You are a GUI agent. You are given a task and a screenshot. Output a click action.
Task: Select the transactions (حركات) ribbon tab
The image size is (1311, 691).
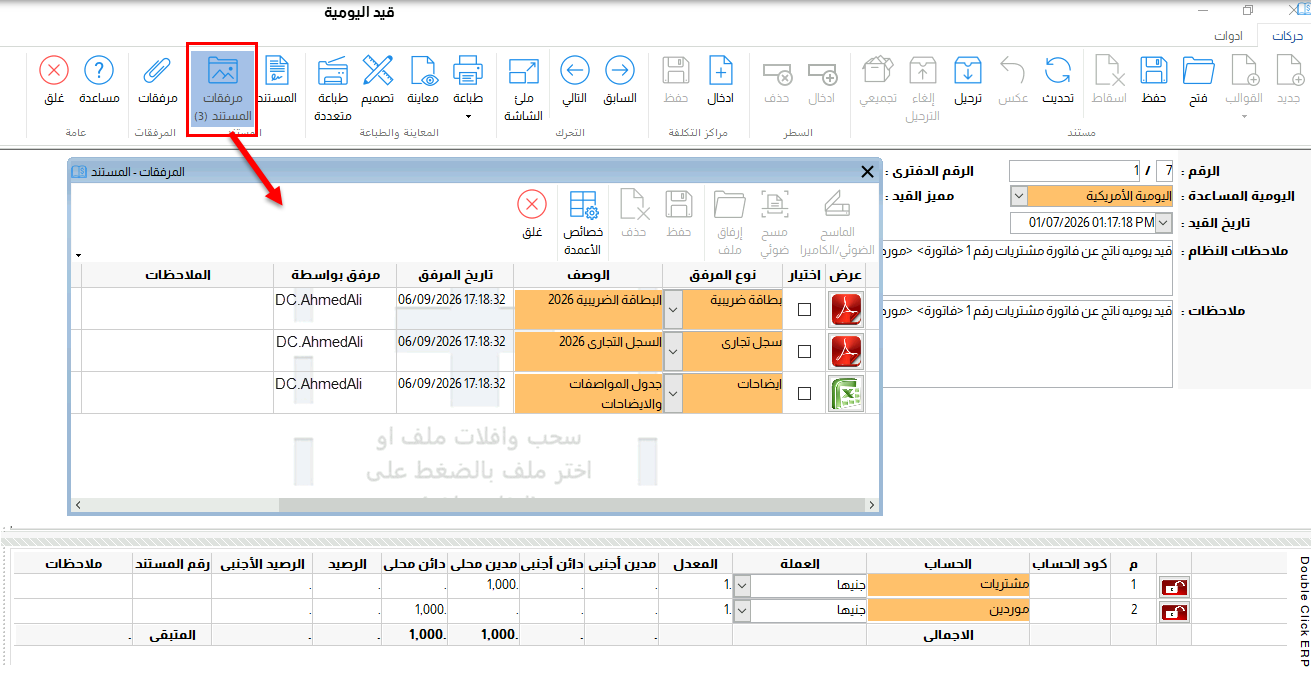pyautogui.click(x=1286, y=36)
